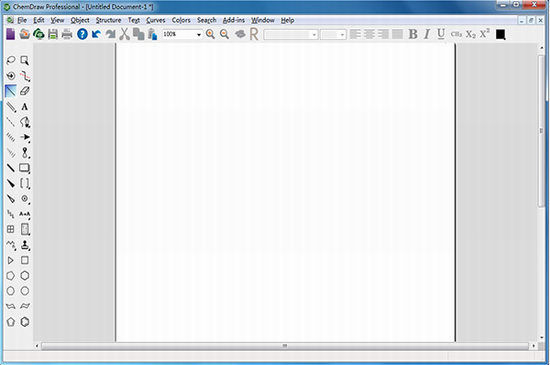Select the Wavy Bond tool
550x365 pixels.
(11, 214)
